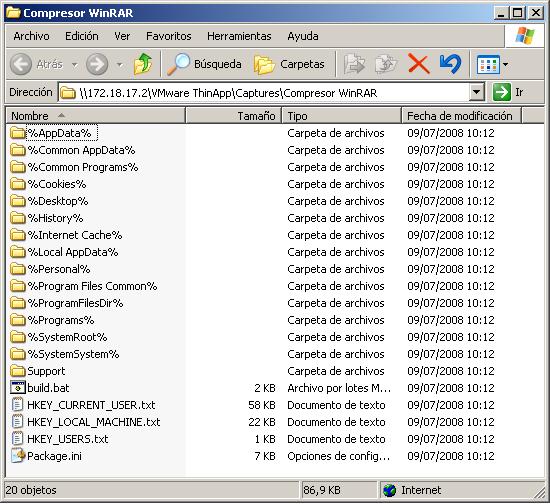Select the HKEY_CURRENT_USER.txt file icon
Screen dimensions: 550x504
(x=18, y=405)
